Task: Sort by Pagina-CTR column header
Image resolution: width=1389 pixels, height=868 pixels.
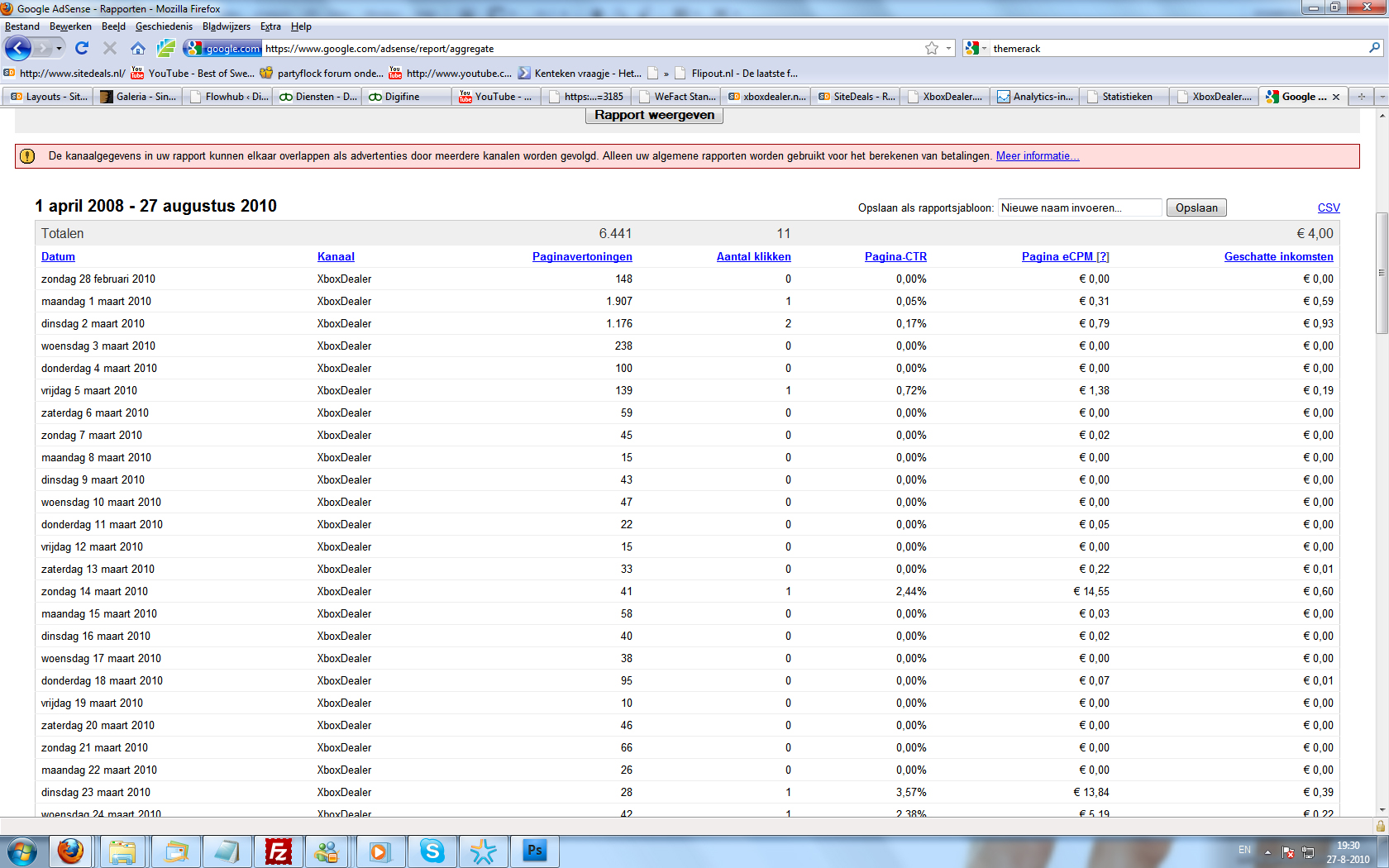Action: (895, 256)
